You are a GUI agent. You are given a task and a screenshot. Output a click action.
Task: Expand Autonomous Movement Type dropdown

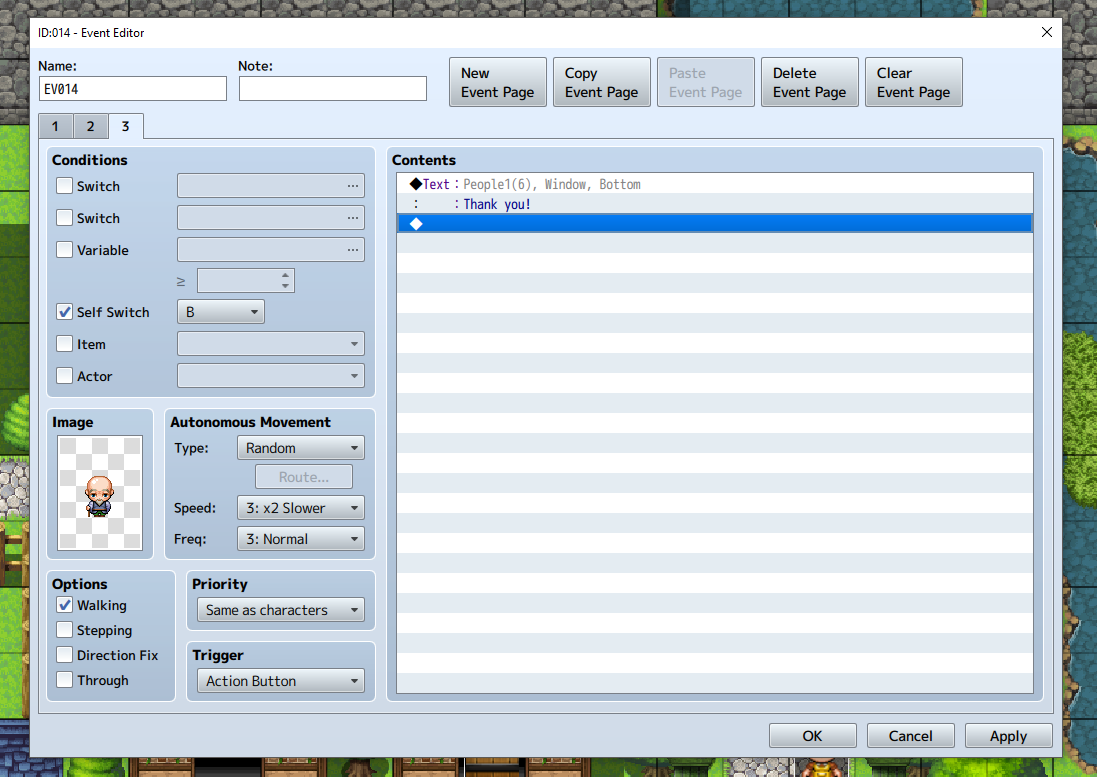(300, 448)
